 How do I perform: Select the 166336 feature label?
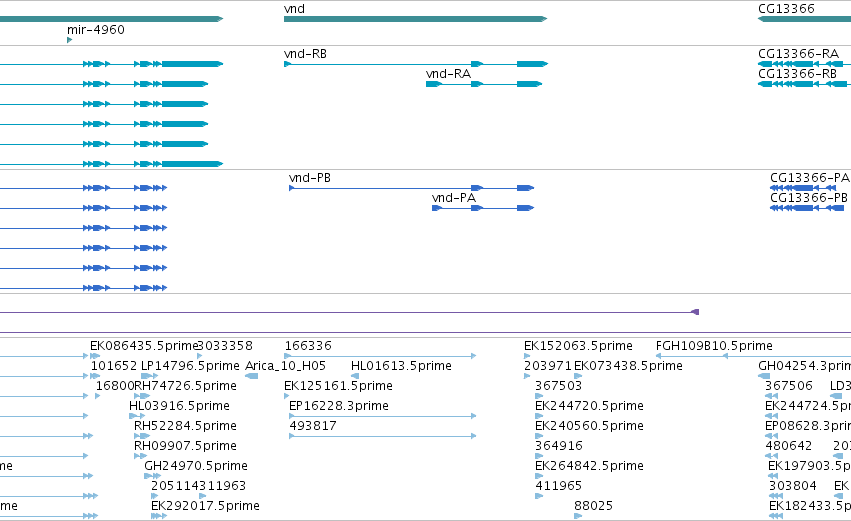pyautogui.click(x=308, y=346)
